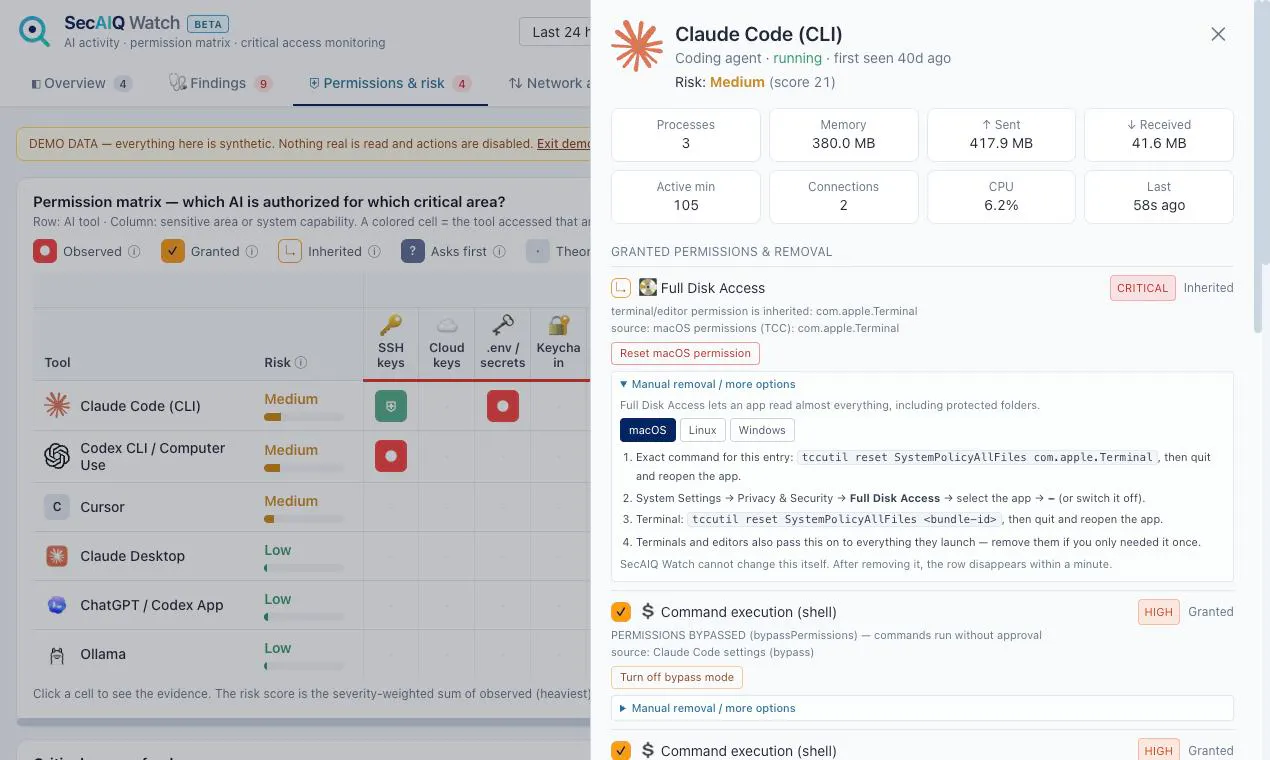The height and width of the screenshot is (760, 1270).
Task: Expand Manual removal under Command execution
Action: 708,708
